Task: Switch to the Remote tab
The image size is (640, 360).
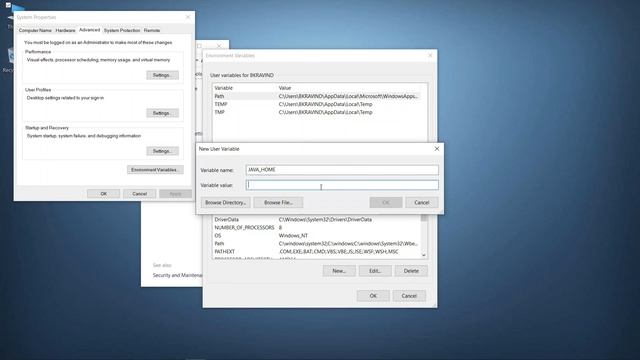Action: point(152,30)
